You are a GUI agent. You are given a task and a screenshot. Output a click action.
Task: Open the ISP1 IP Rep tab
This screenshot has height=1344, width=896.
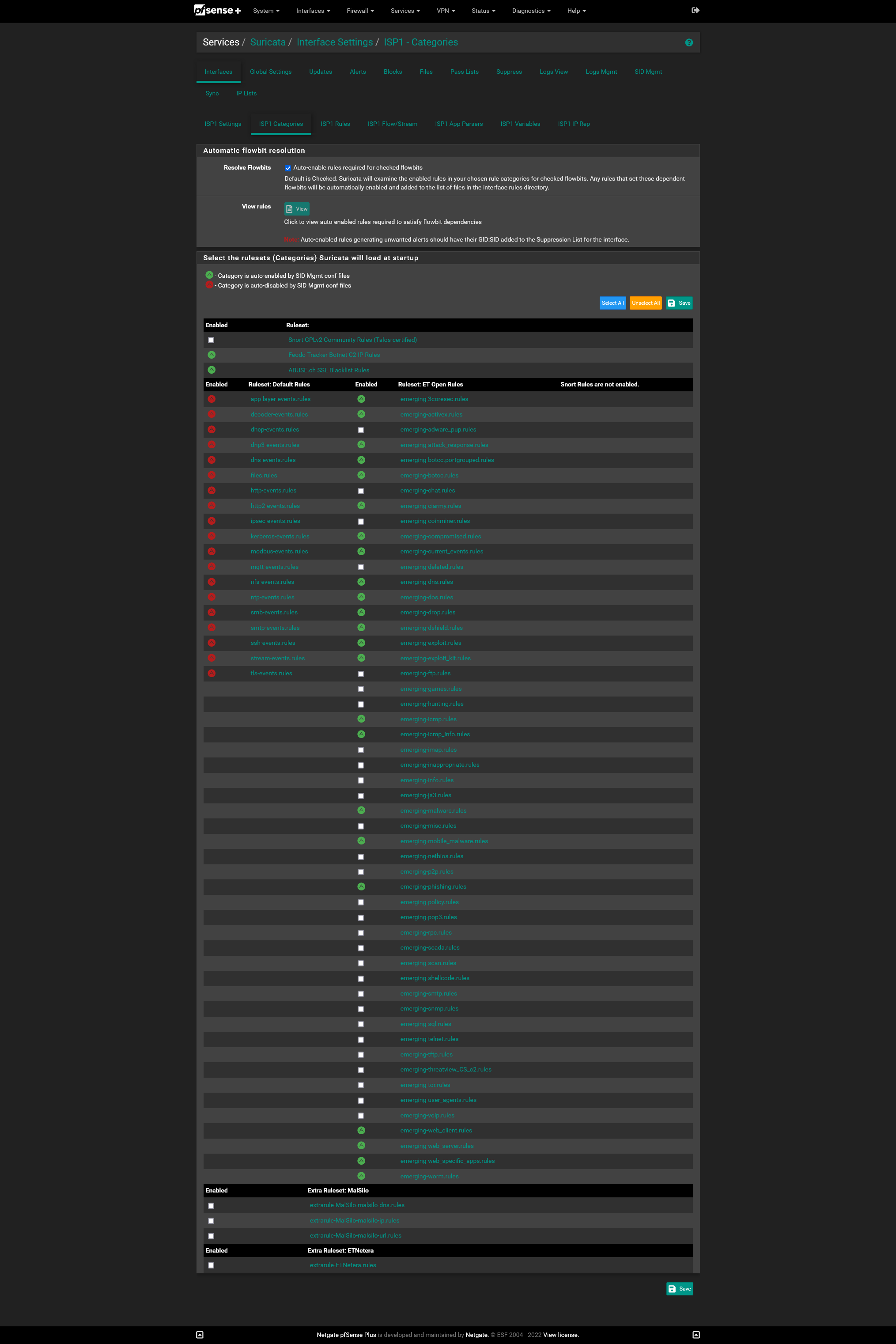(574, 124)
